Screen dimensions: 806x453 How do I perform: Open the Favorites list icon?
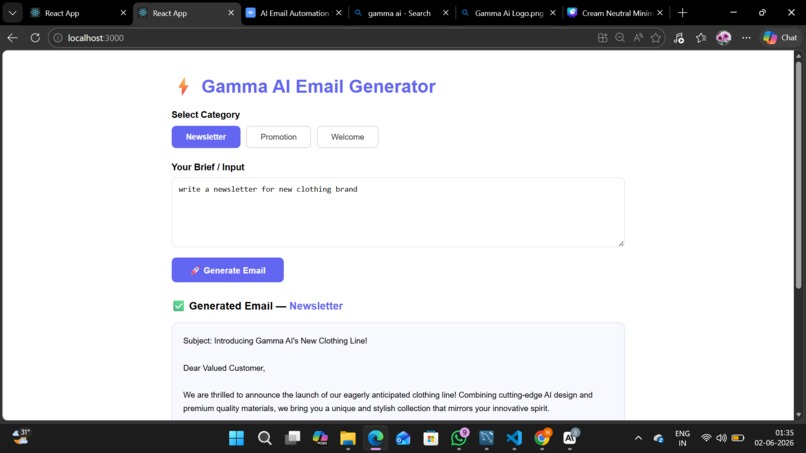click(x=701, y=38)
